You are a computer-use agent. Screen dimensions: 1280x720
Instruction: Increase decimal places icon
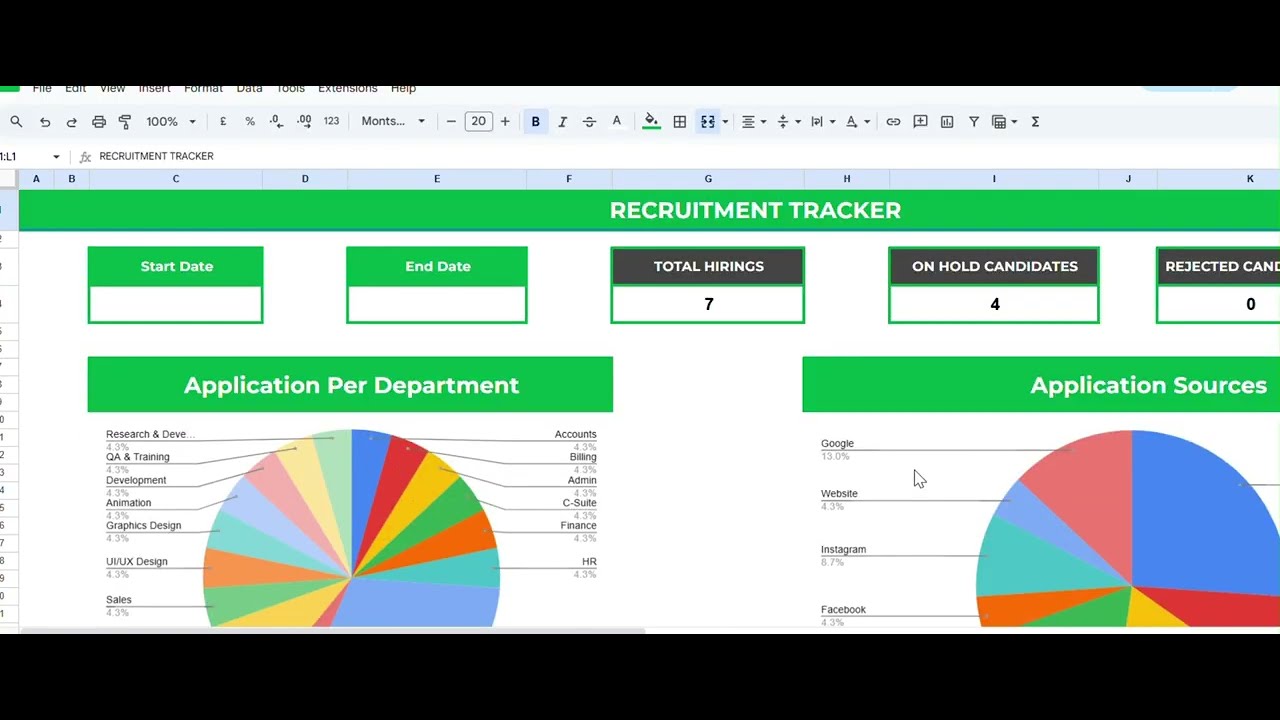(303, 122)
